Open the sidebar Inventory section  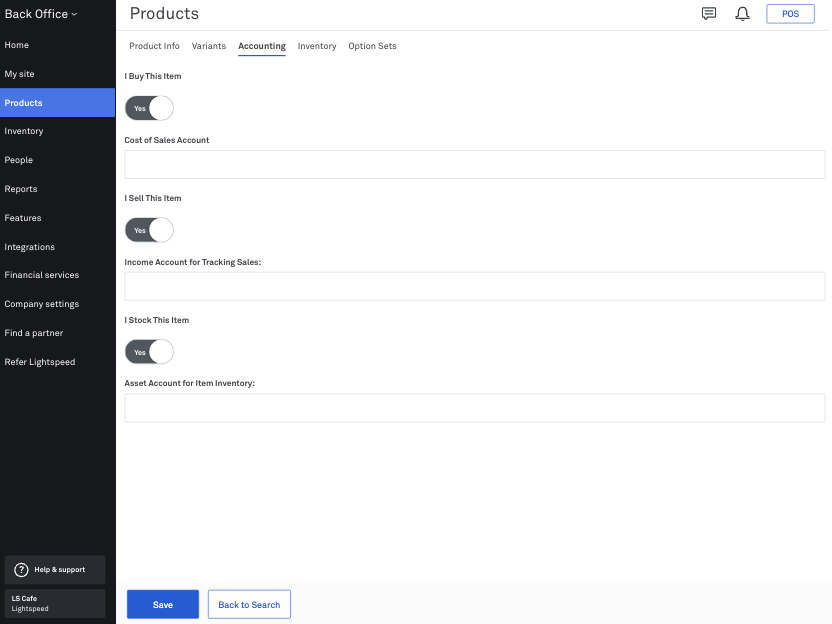point(57,131)
